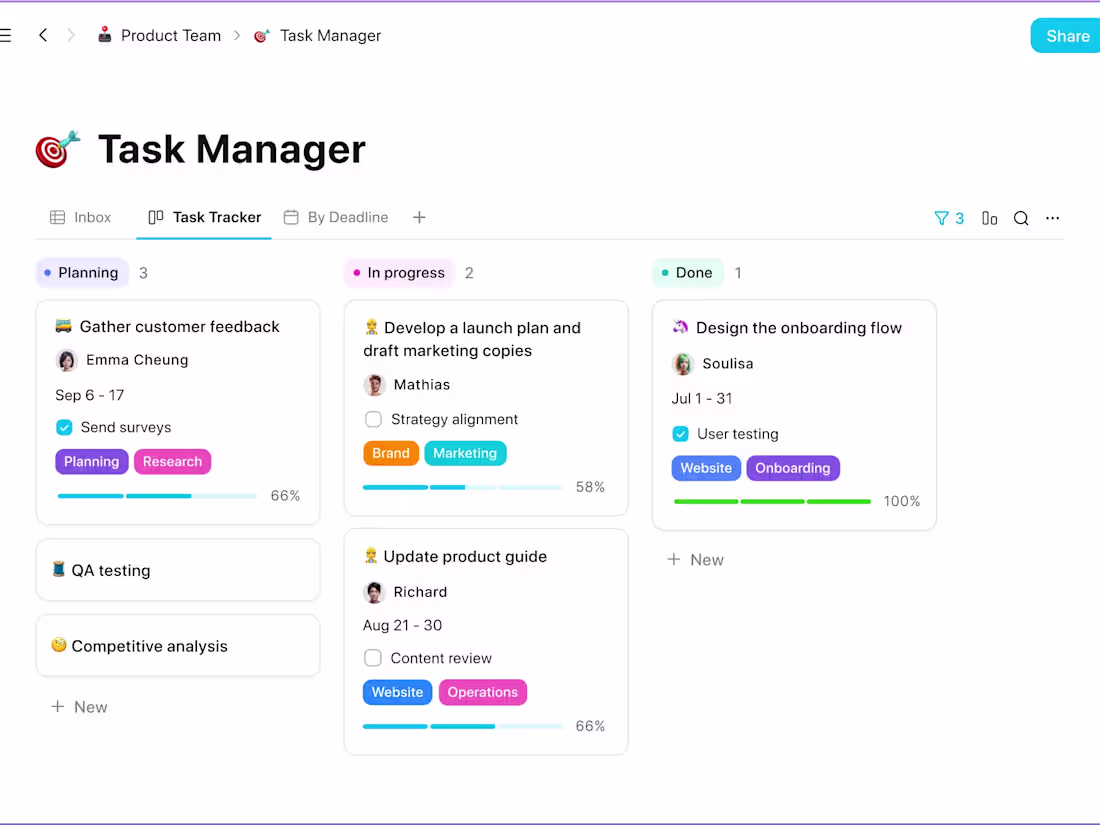Viewport: 1100px width, 825px height.
Task: Collapse the Done column
Action: click(687, 272)
